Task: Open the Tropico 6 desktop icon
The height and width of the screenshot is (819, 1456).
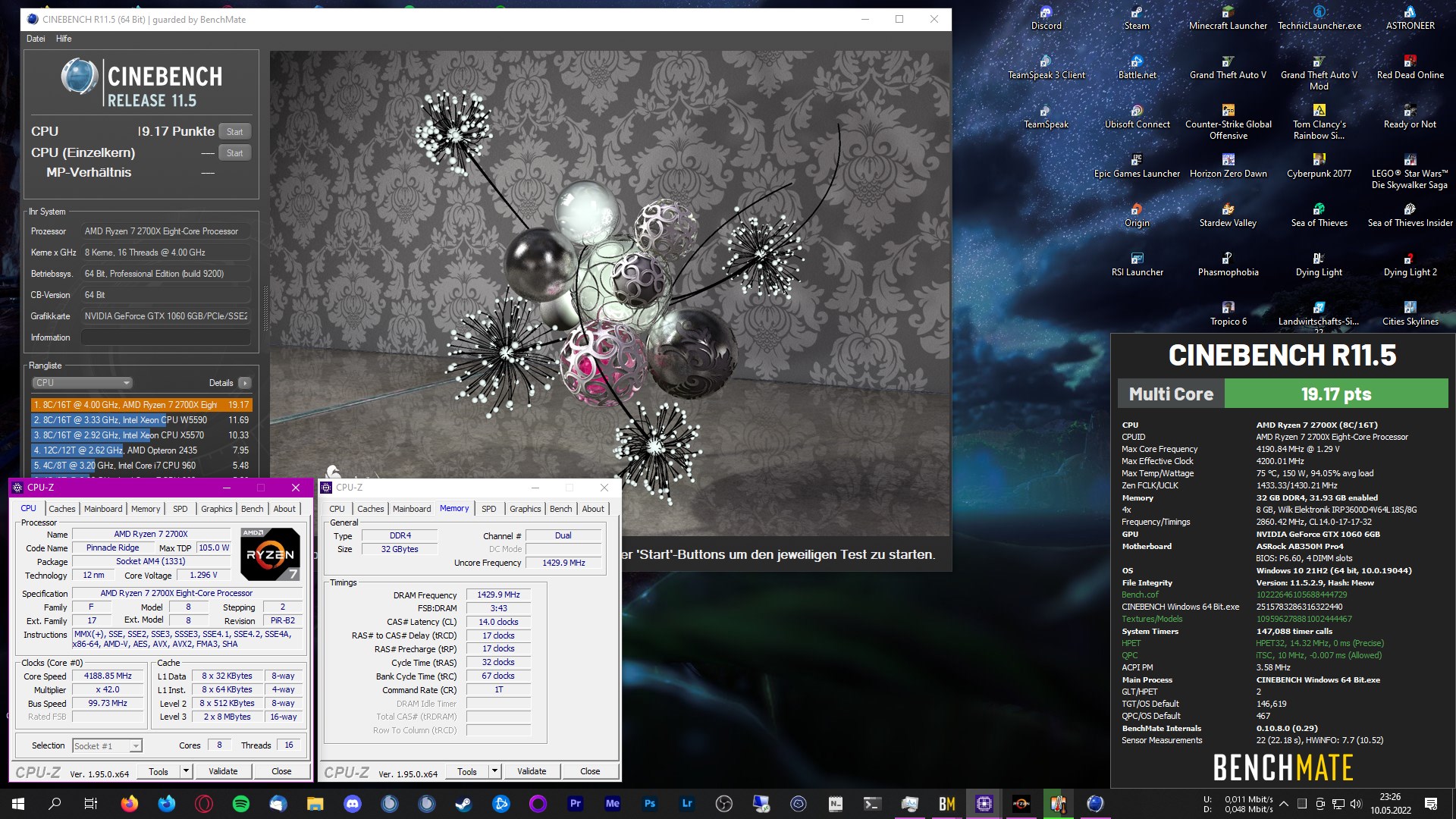Action: click(x=1228, y=313)
